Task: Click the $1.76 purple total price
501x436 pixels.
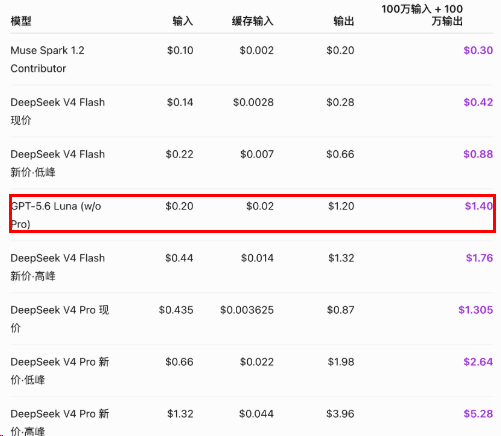Action: tap(479, 258)
